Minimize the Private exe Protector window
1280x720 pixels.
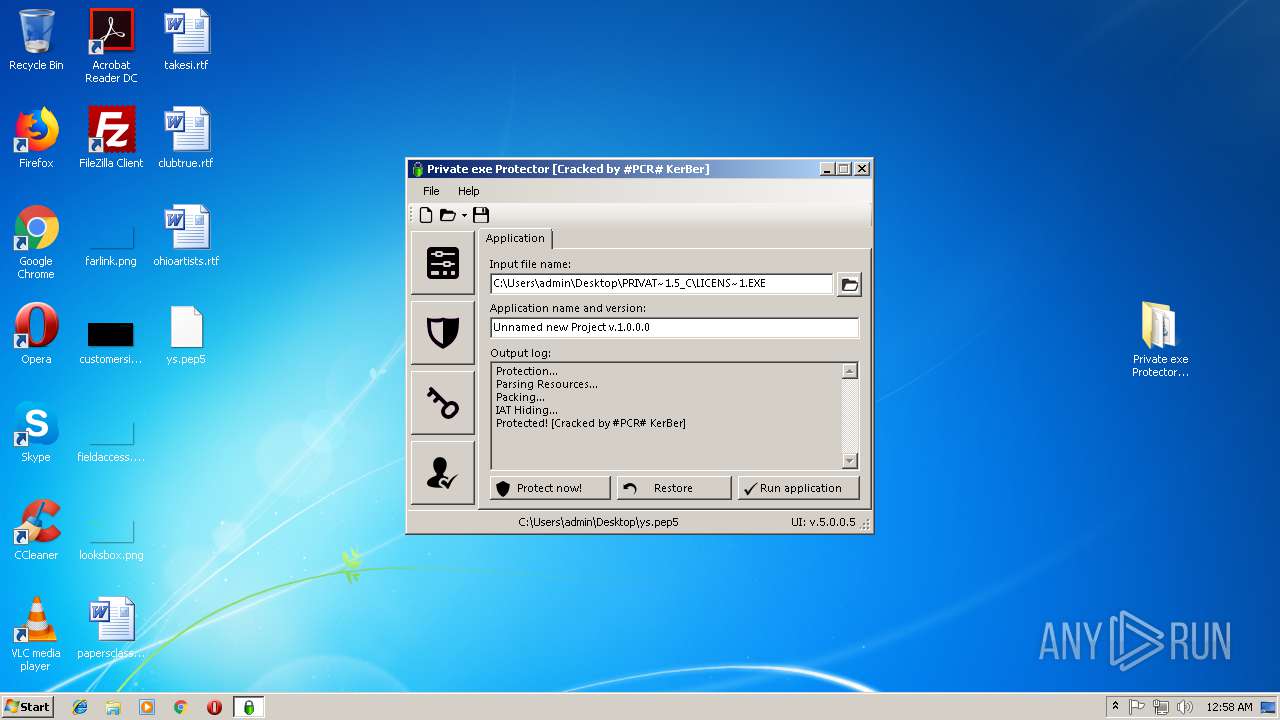click(x=828, y=169)
